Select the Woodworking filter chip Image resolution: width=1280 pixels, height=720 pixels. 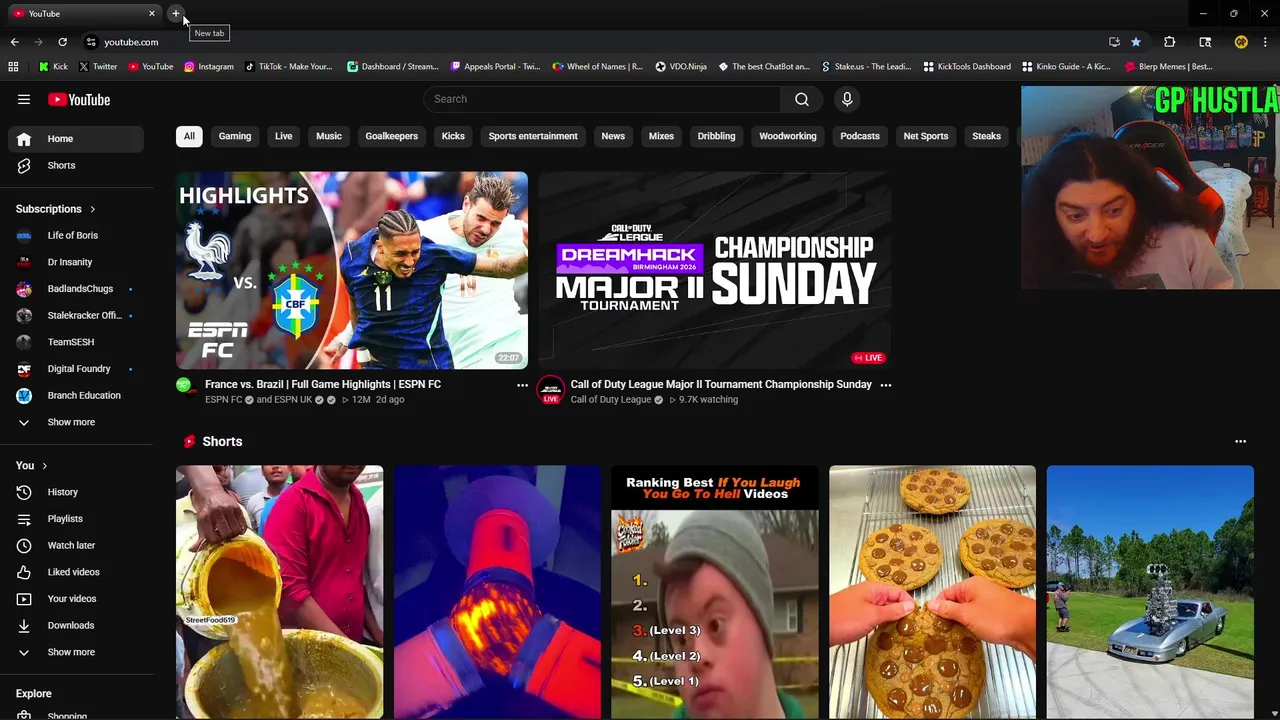[788, 136]
